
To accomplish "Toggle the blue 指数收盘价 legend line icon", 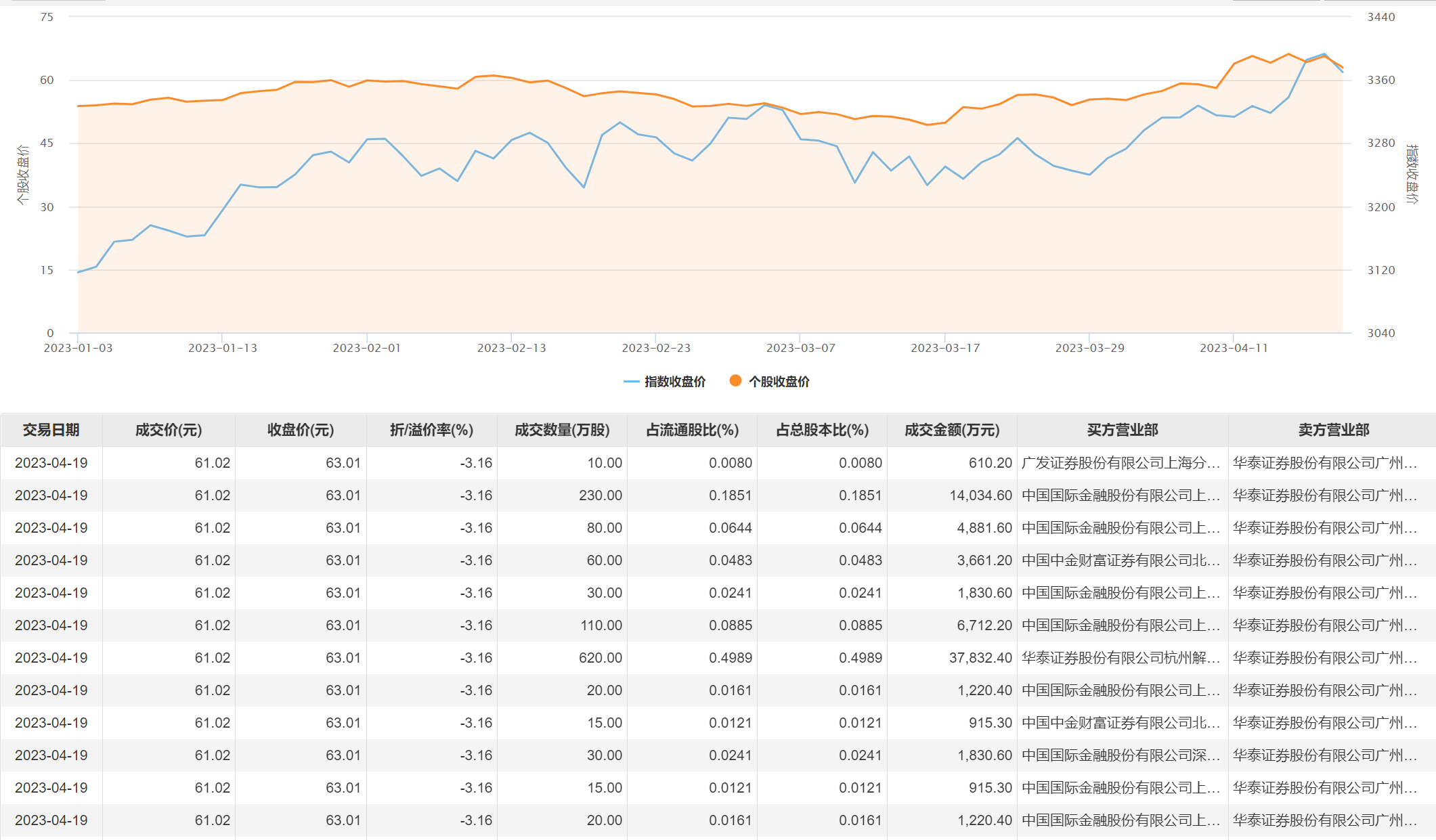I will pyautogui.click(x=631, y=382).
